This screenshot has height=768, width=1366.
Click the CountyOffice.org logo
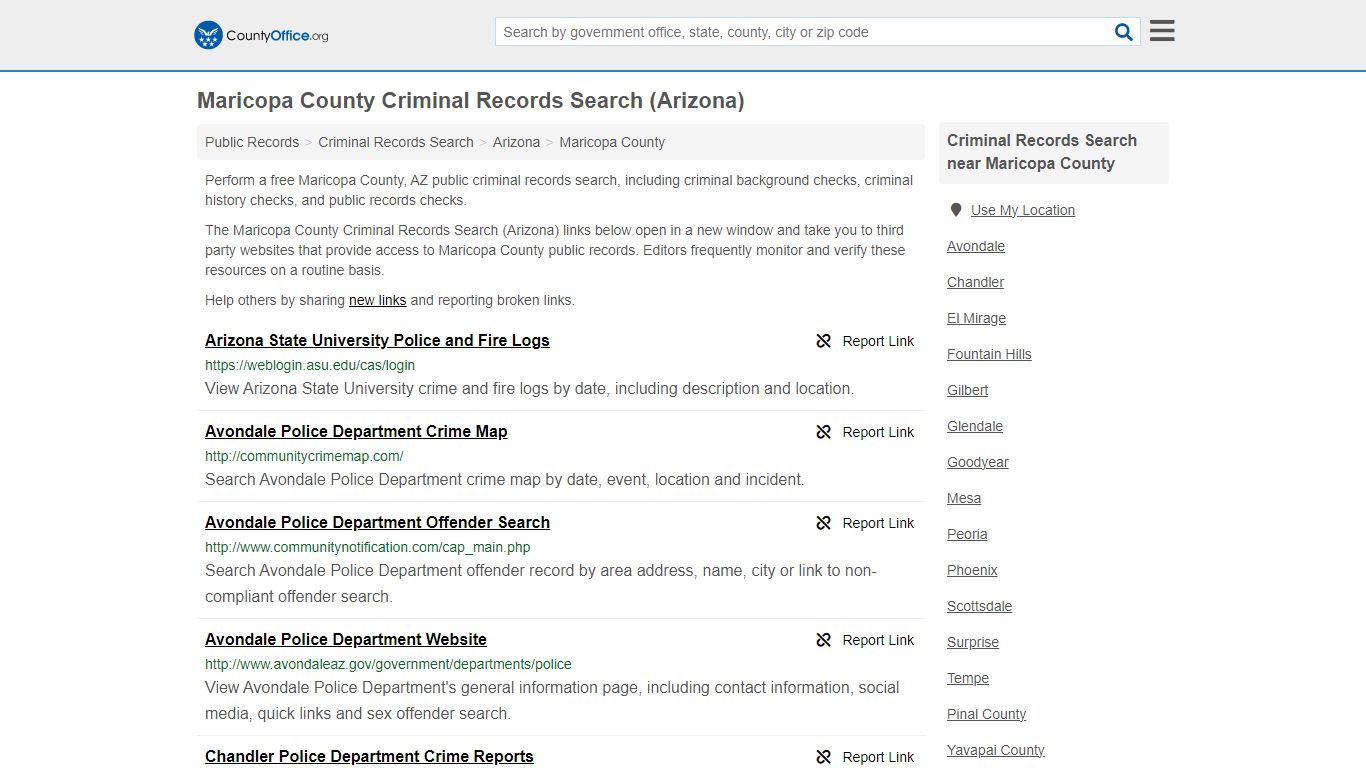tap(261, 35)
